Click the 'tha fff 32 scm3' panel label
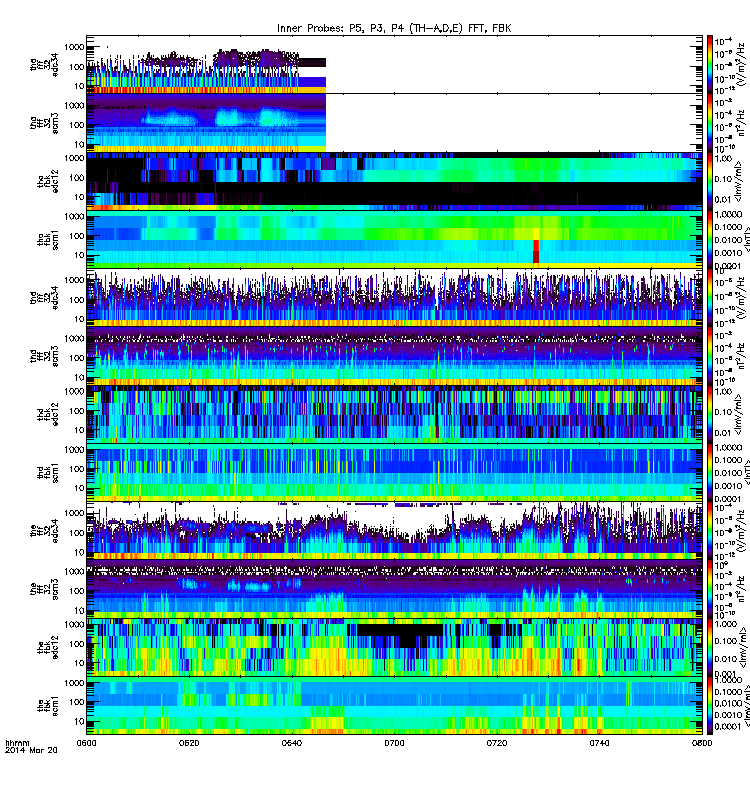The image size is (750, 800). (44, 123)
